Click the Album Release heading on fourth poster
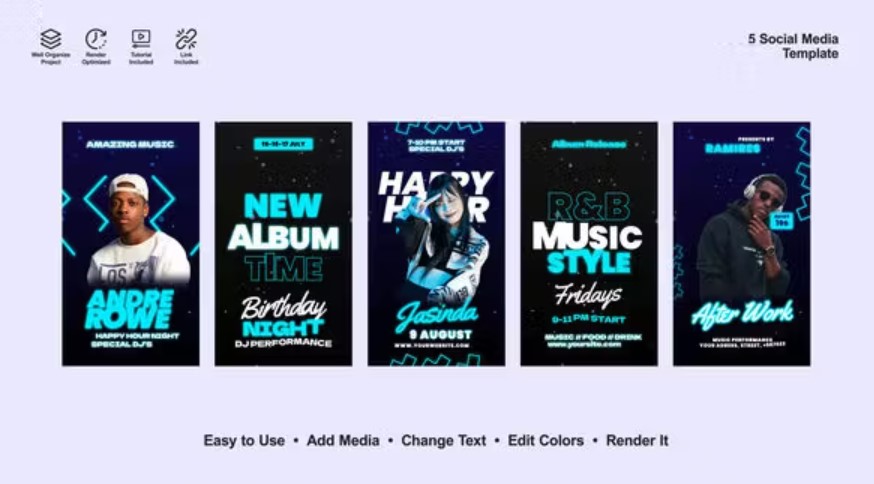 (x=589, y=144)
